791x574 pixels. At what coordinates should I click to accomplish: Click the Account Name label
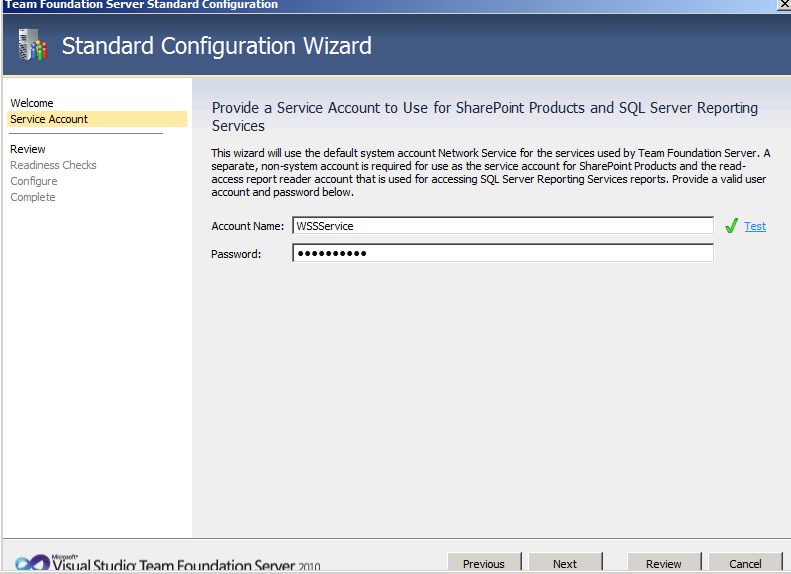(247, 226)
